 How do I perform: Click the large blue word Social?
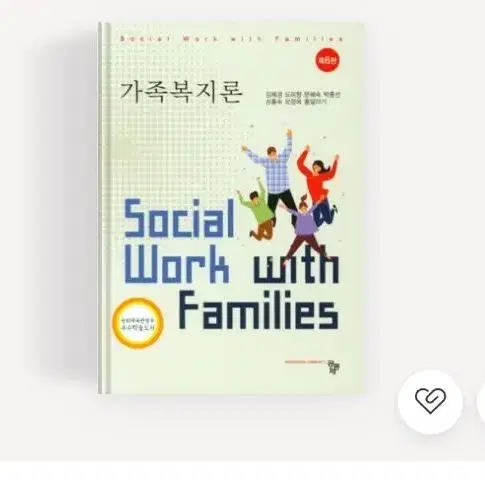179,219
